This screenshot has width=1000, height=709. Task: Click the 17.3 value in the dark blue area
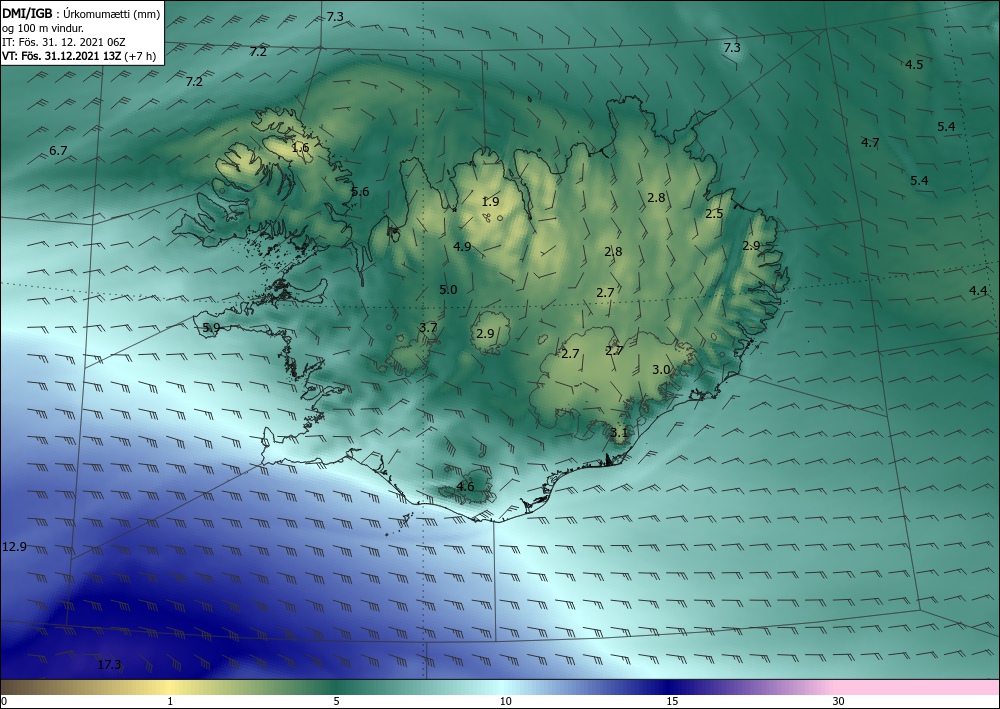pos(110,665)
